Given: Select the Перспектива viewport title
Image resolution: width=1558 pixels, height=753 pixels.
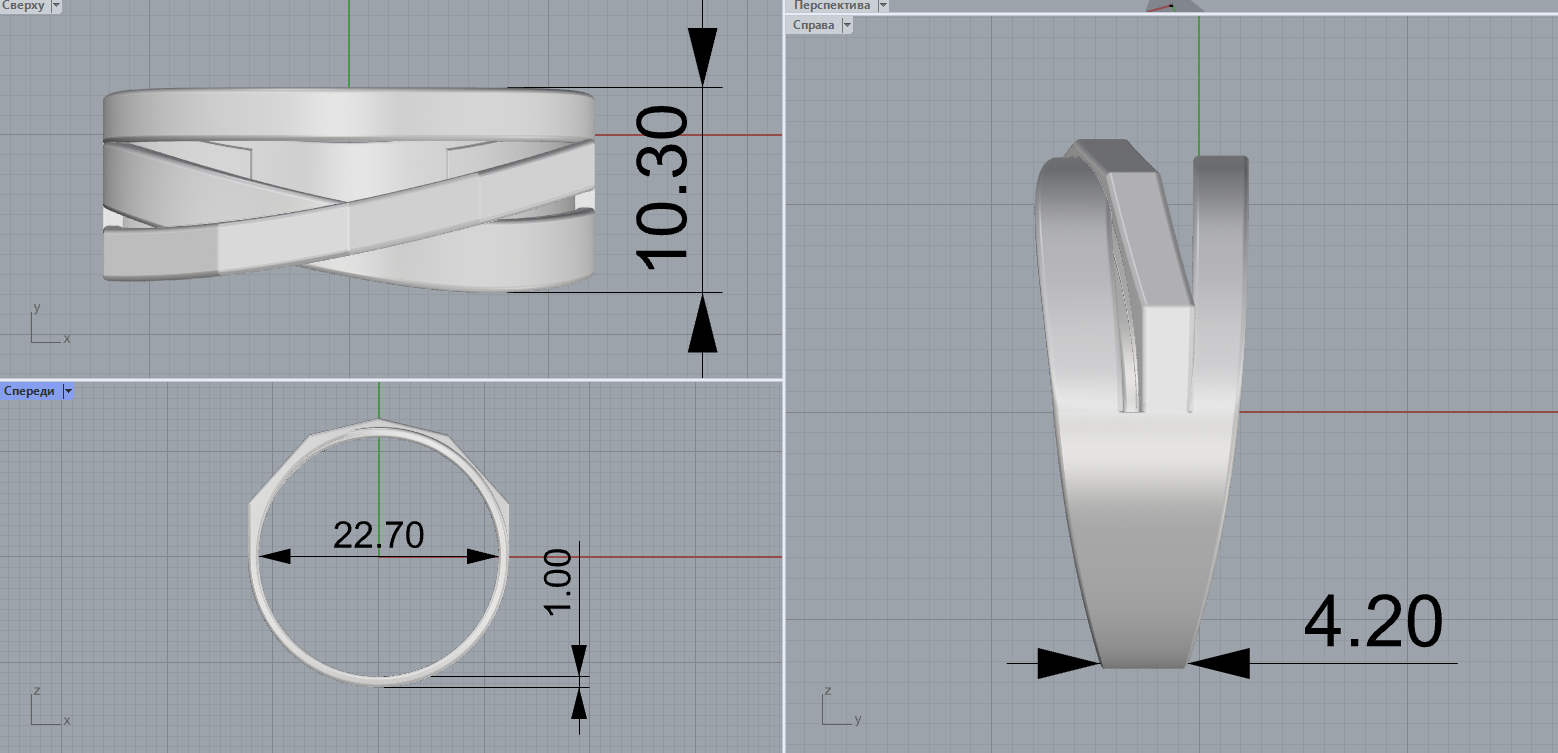Looking at the screenshot, I should (x=831, y=5).
